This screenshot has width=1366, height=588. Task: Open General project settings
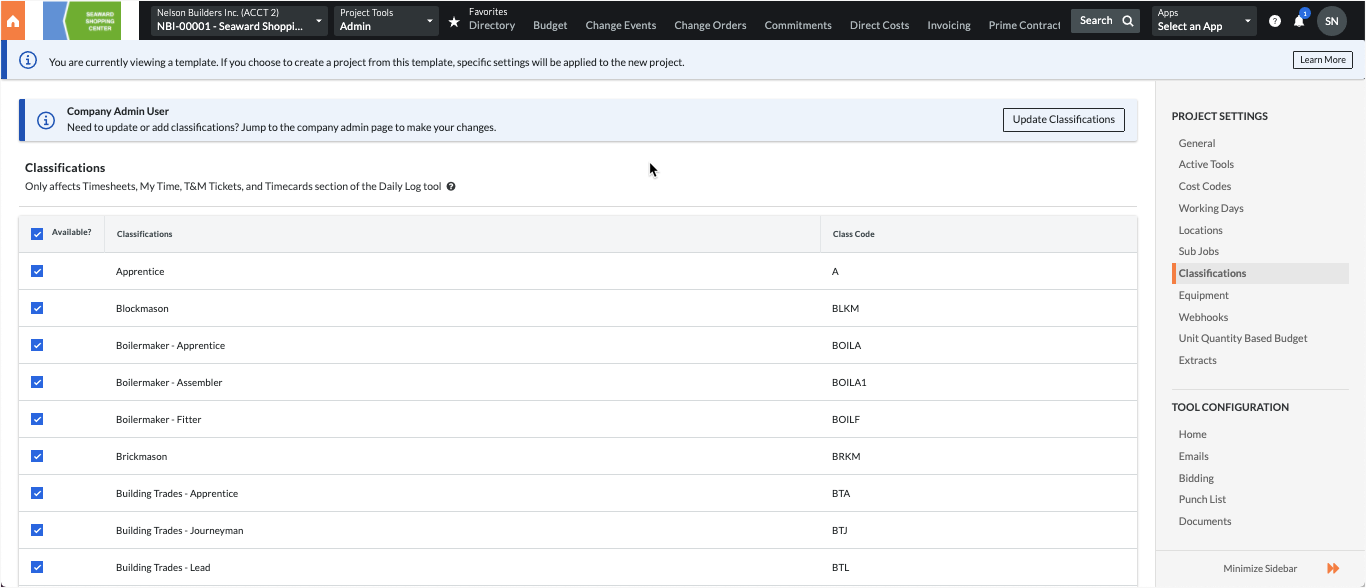coord(1197,143)
